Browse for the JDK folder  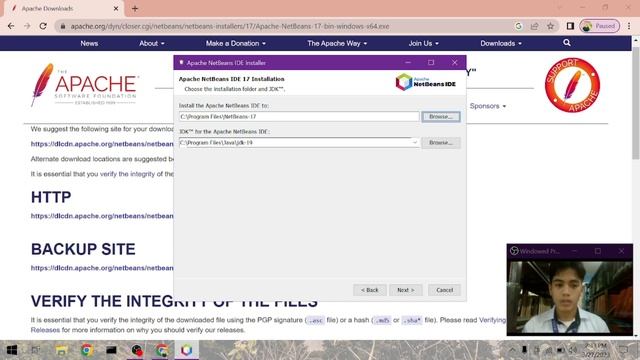tap(441, 142)
